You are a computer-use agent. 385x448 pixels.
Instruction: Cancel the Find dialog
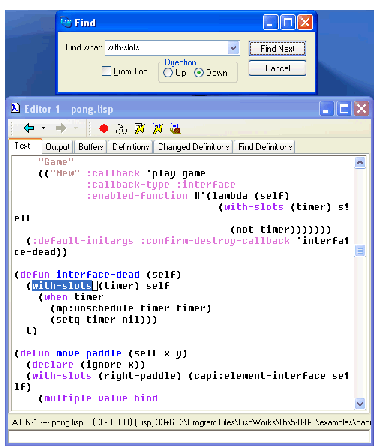coord(277,68)
